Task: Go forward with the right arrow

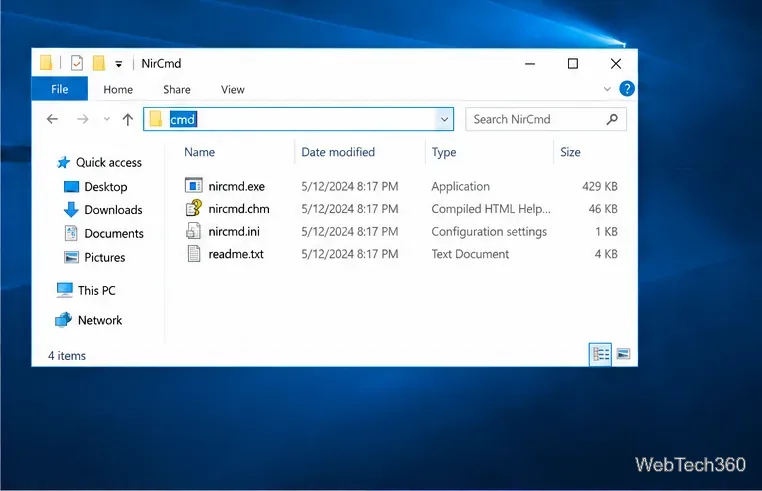Action: tap(83, 119)
